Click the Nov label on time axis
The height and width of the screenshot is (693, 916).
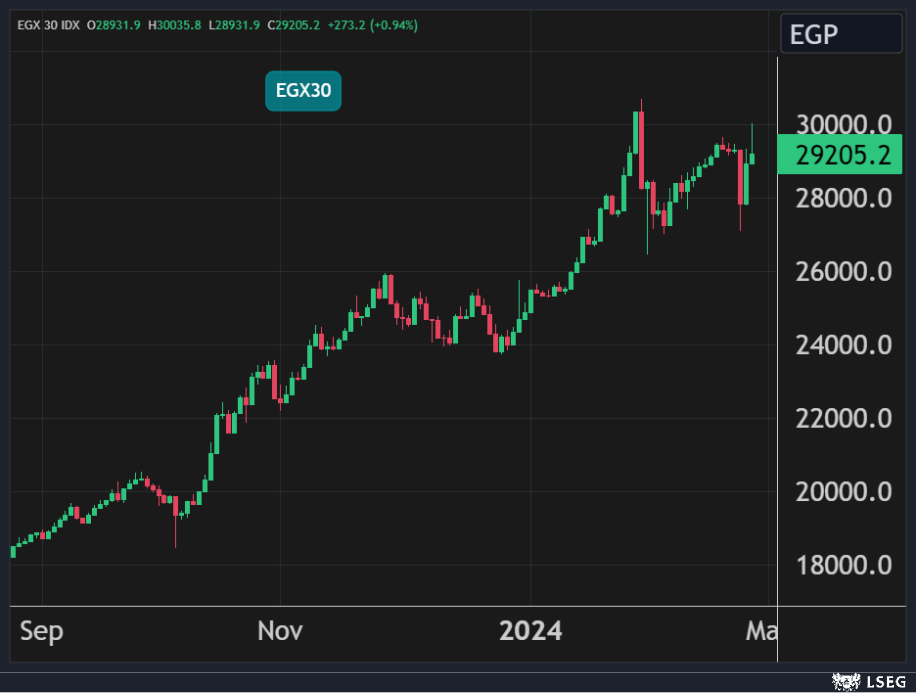281,631
